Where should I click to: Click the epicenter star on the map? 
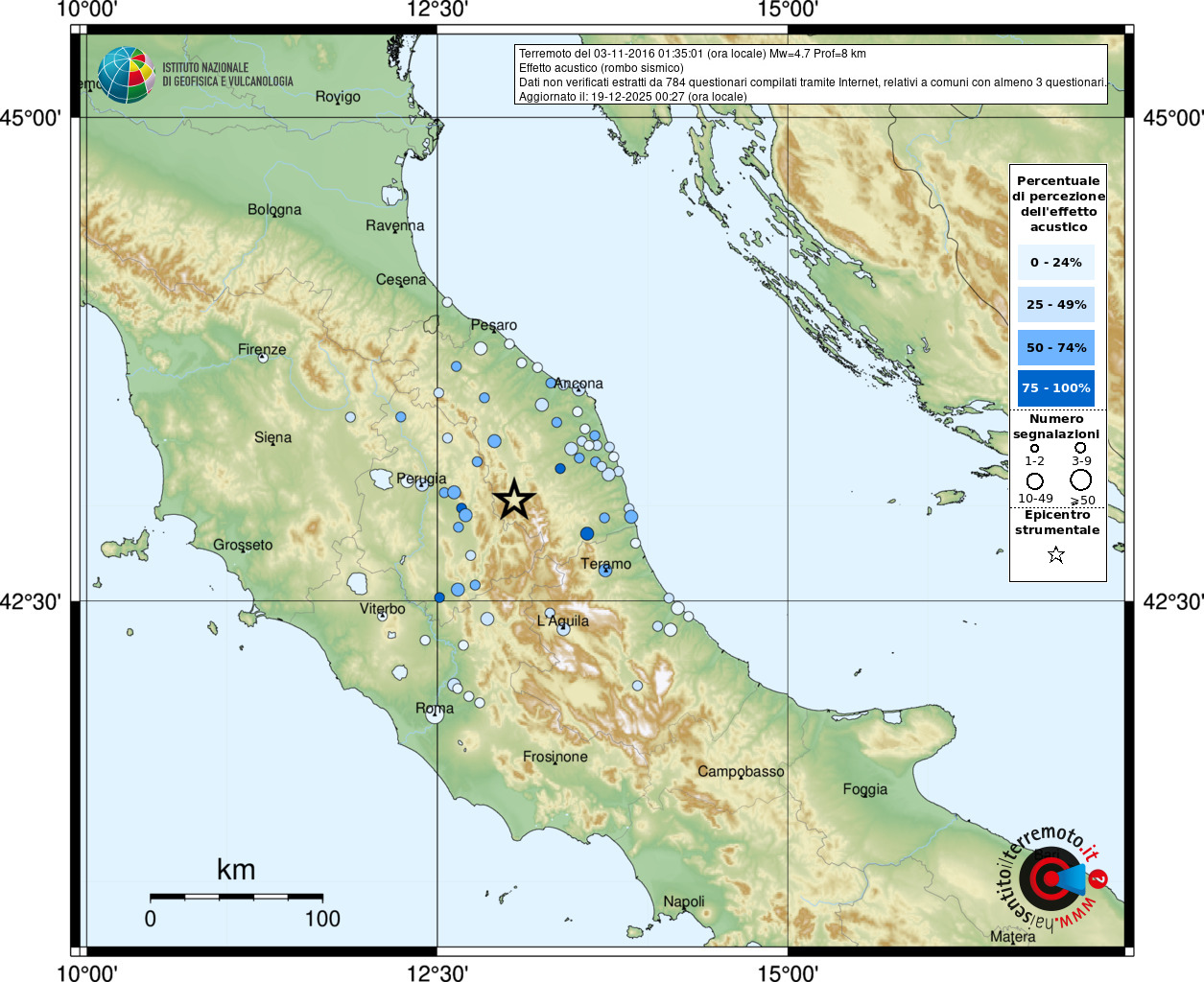click(x=514, y=500)
